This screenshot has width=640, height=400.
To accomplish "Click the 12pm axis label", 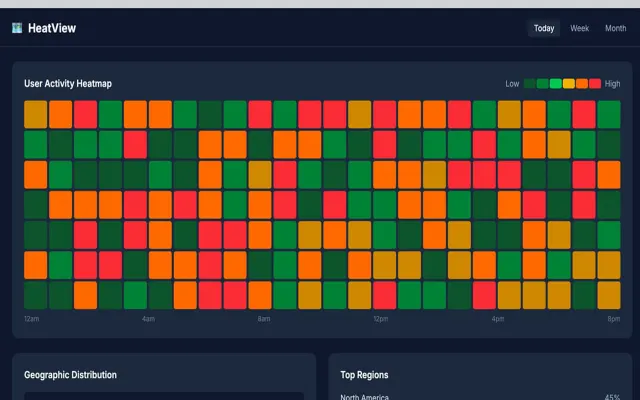I will coord(380,319).
